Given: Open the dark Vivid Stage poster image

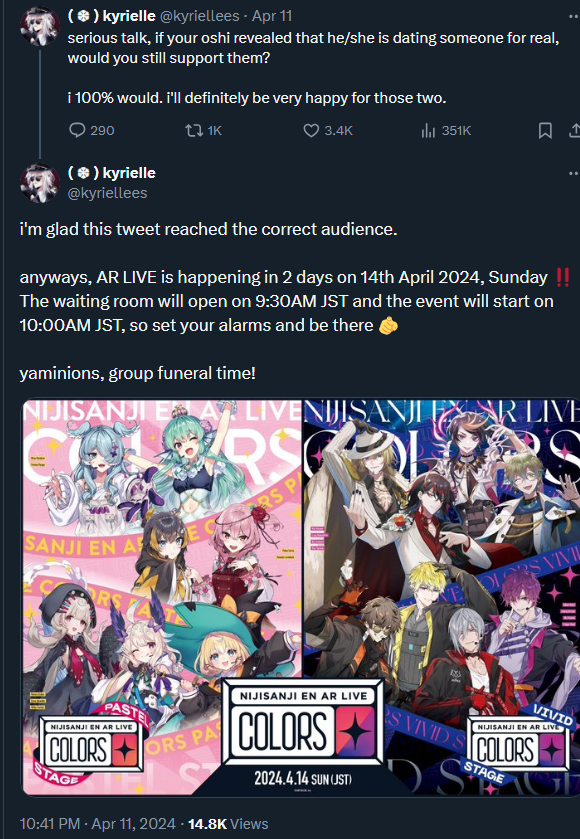Looking at the screenshot, I should (x=441, y=597).
